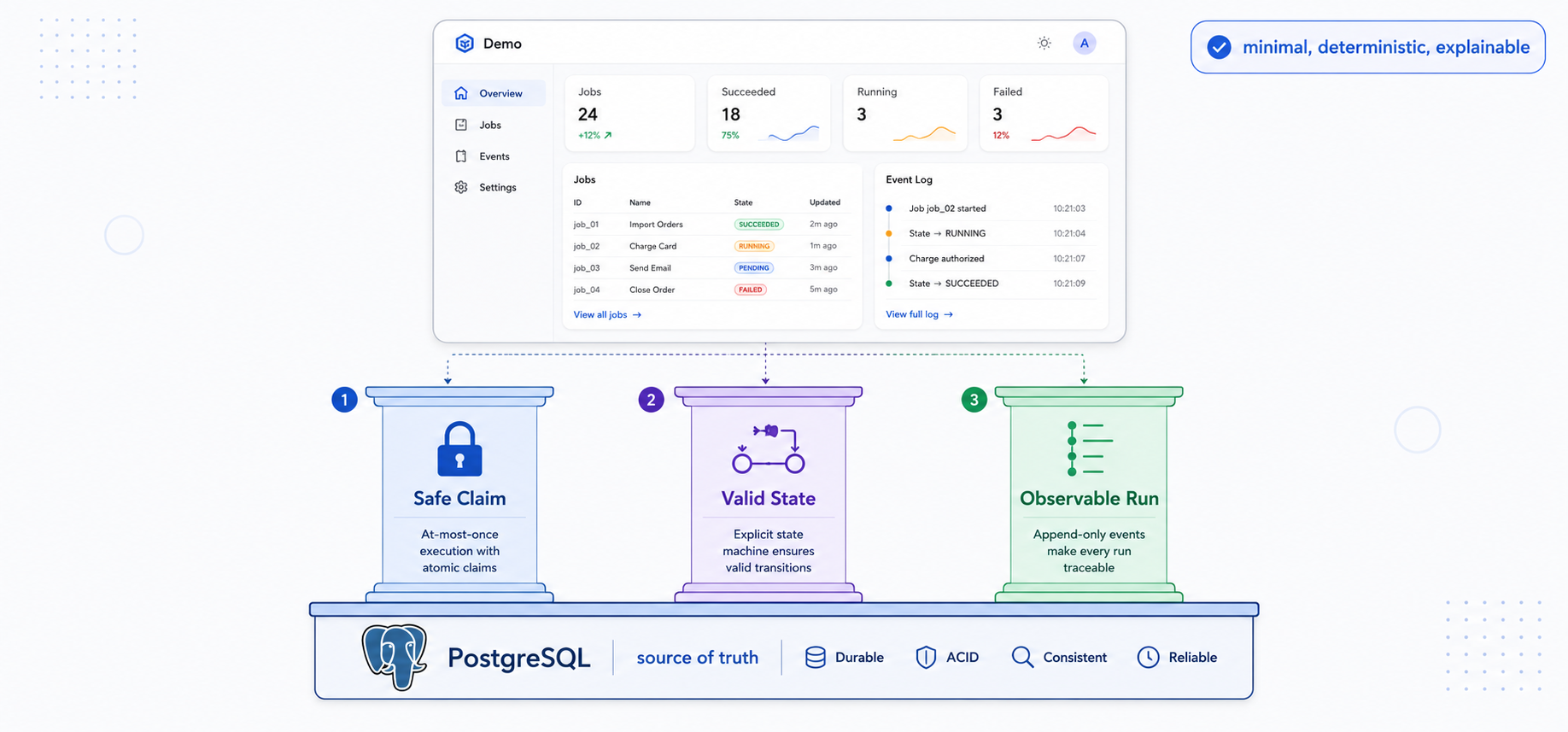Click the State column header
This screenshot has height=732, width=1568.
(743, 202)
